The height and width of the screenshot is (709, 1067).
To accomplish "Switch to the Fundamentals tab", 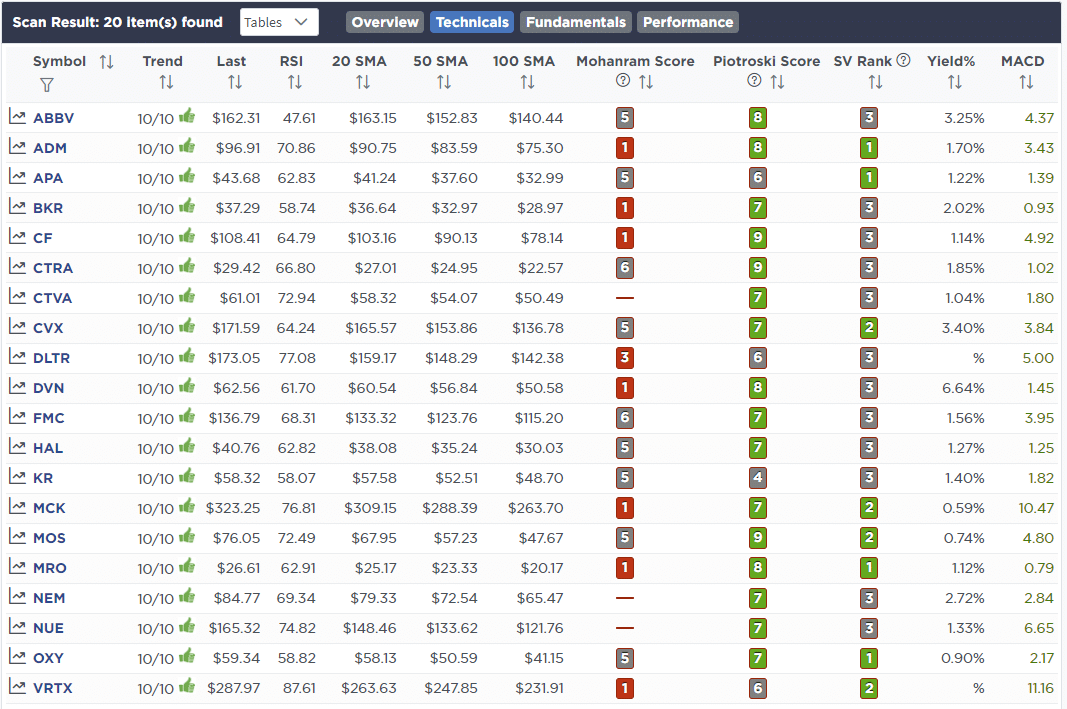I will coord(576,22).
